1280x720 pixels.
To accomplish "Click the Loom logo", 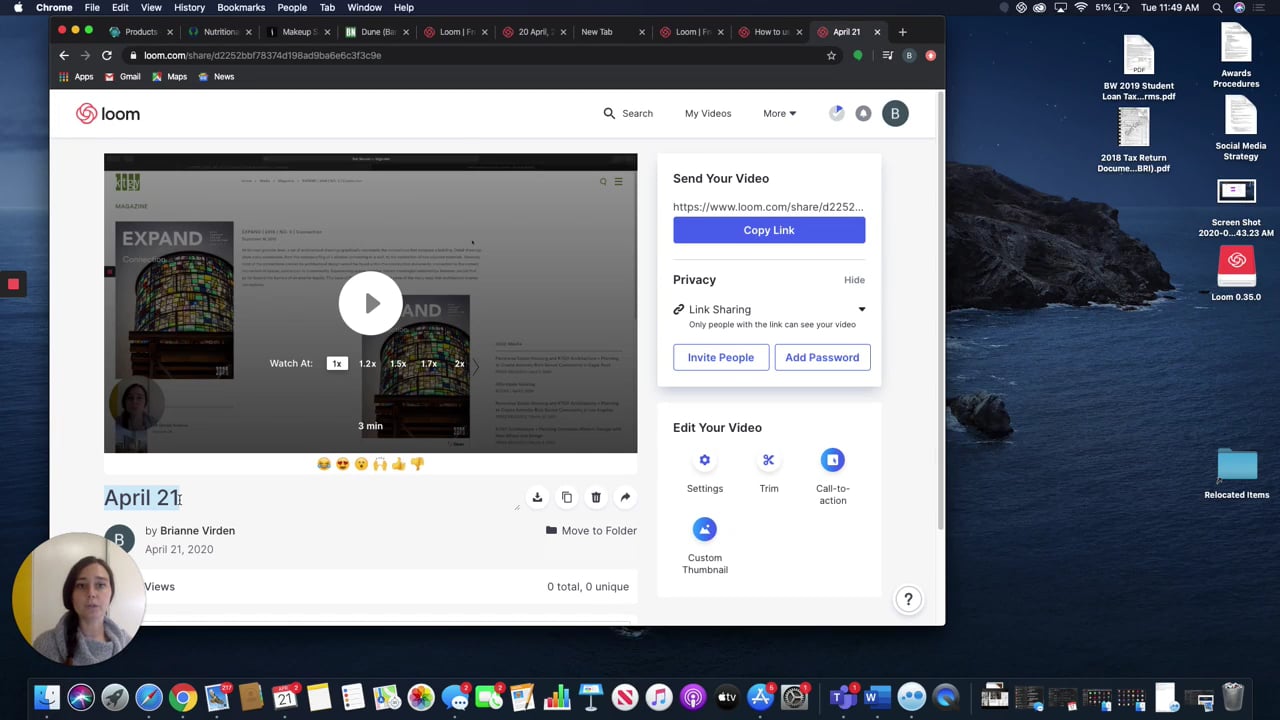I will pyautogui.click(x=108, y=114).
